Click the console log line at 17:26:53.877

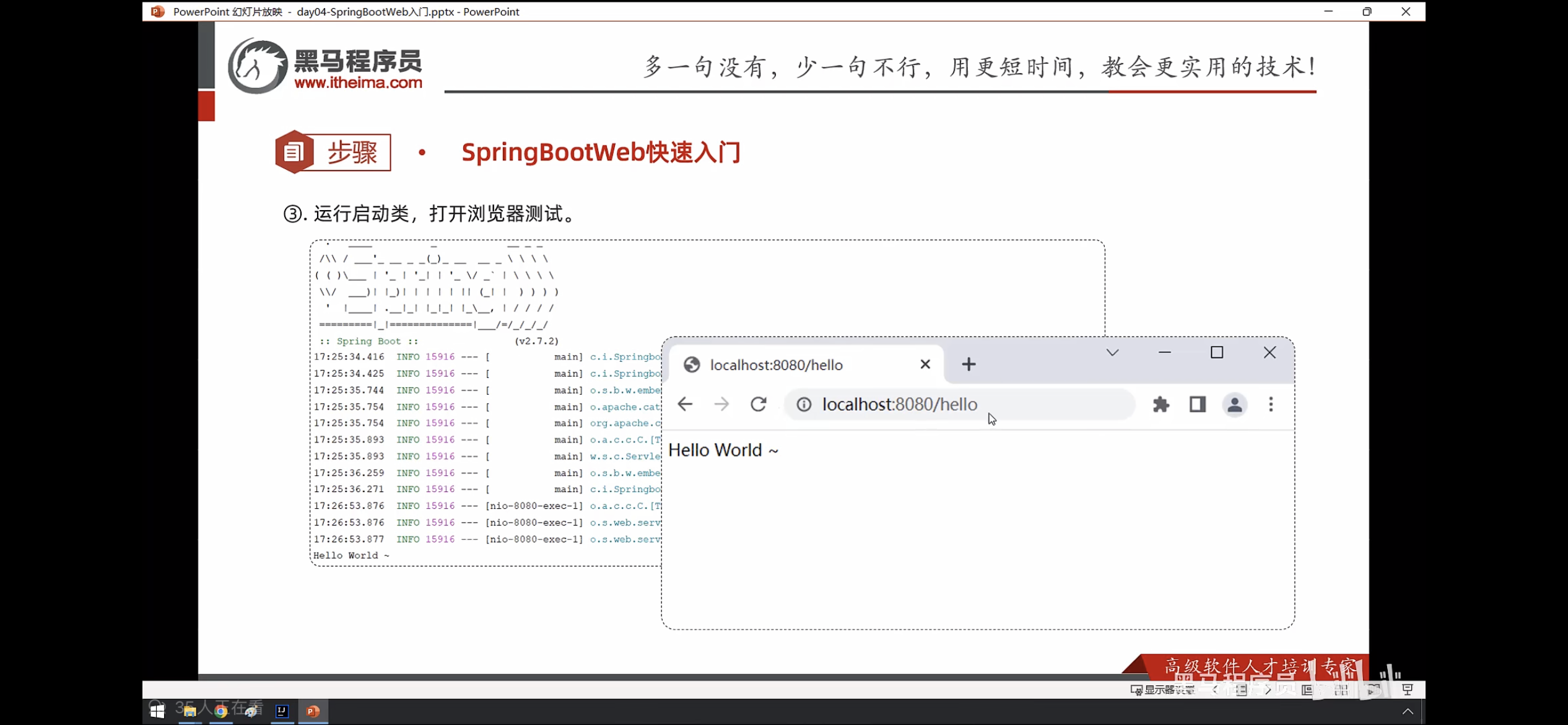coord(487,539)
